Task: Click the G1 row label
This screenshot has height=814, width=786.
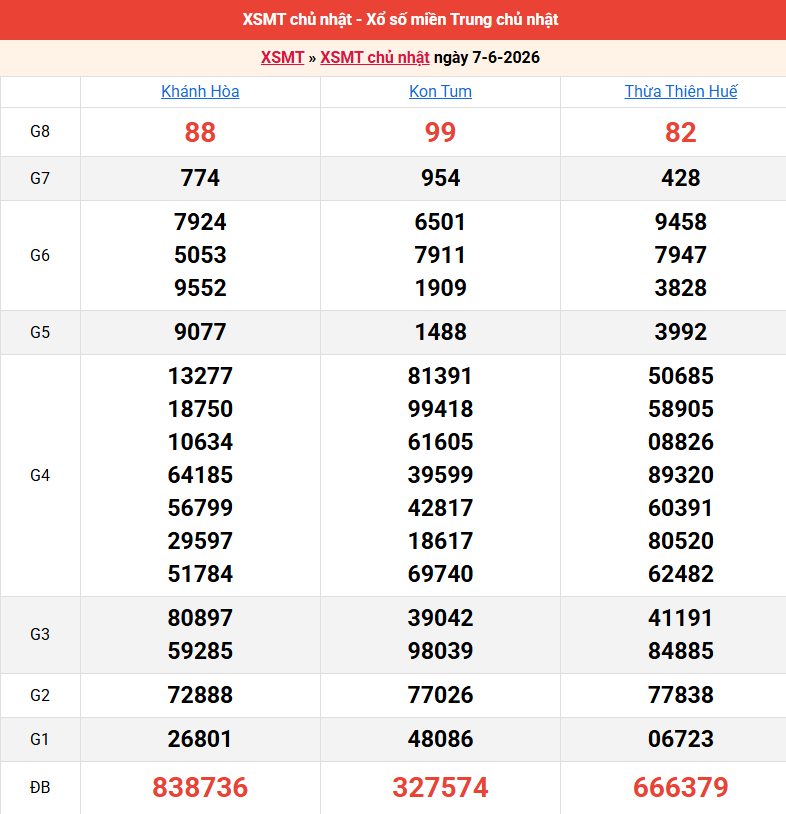Action: [40, 739]
